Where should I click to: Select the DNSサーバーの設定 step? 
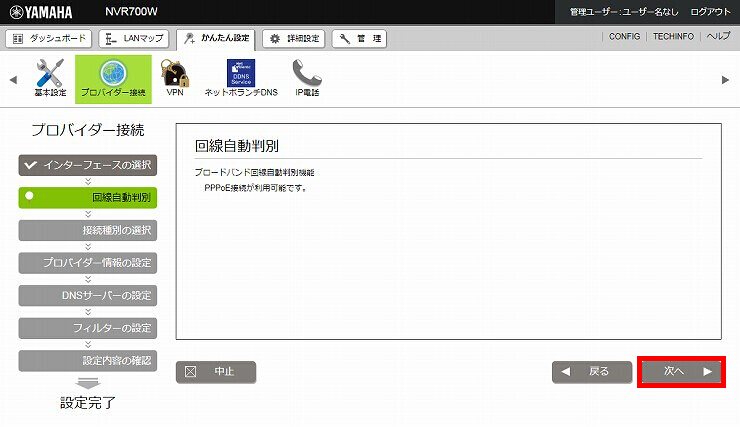(x=88, y=295)
